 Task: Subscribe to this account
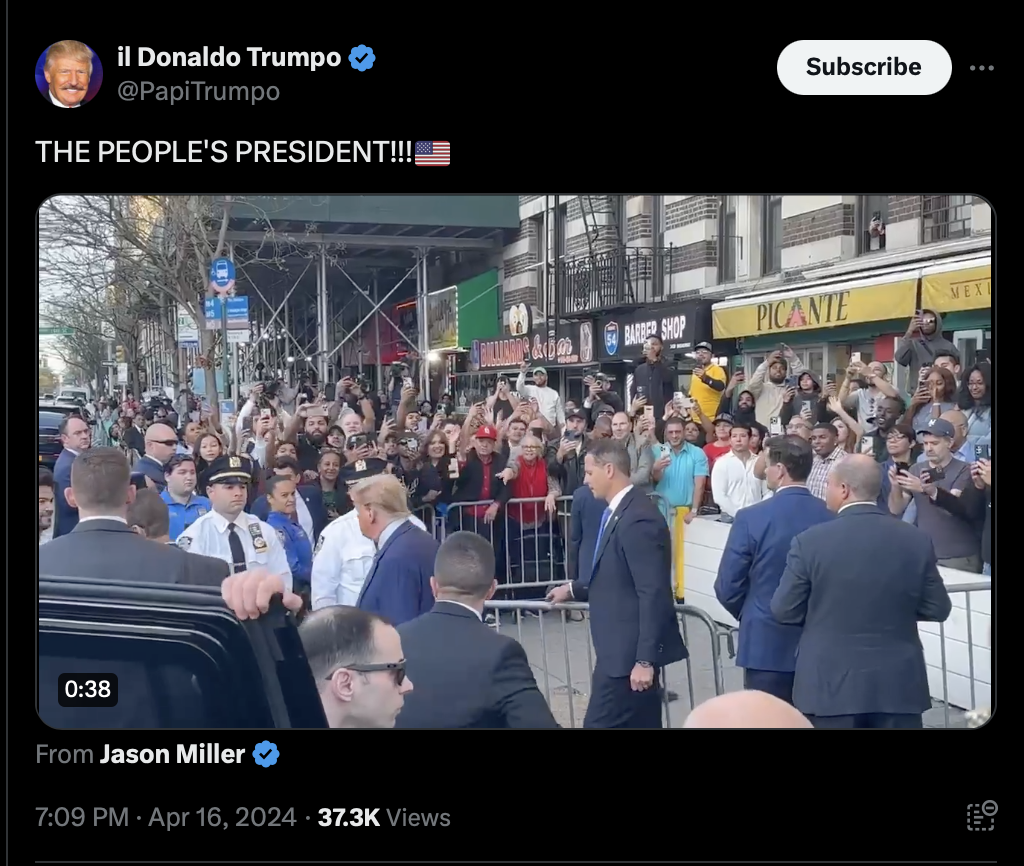tap(863, 67)
